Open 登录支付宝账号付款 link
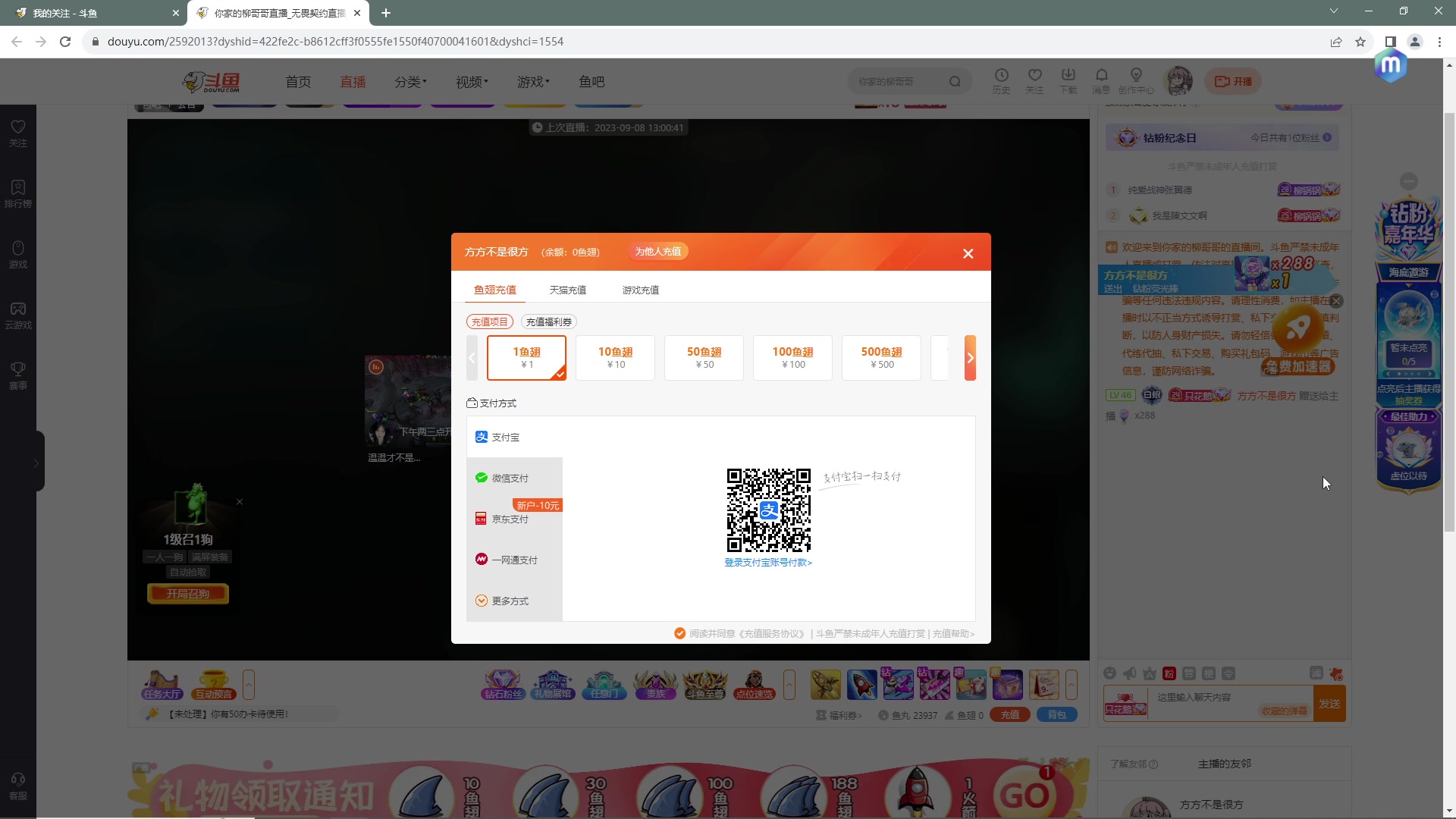Image resolution: width=1456 pixels, height=819 pixels. pyautogui.click(x=768, y=563)
